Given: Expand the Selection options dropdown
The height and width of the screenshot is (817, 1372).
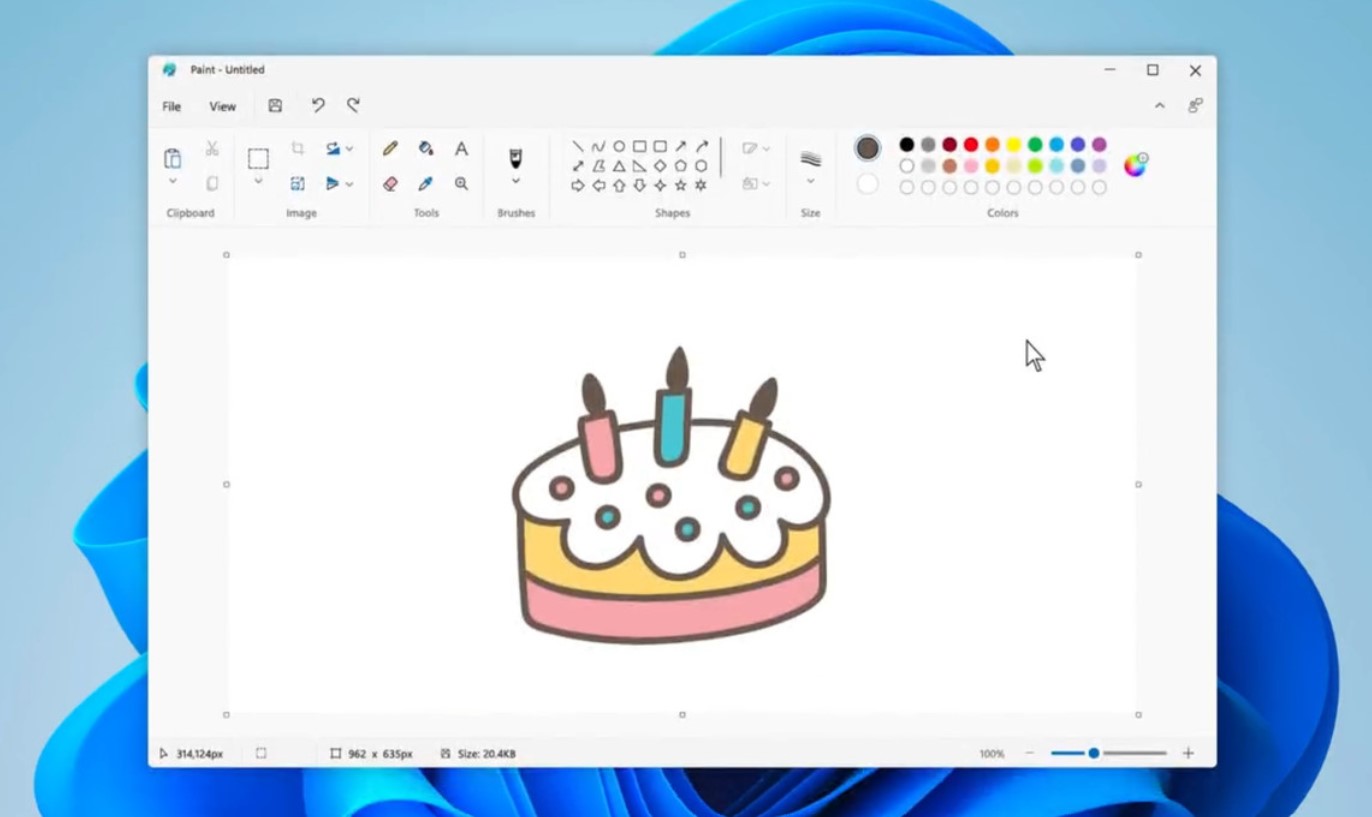Looking at the screenshot, I should (x=258, y=181).
